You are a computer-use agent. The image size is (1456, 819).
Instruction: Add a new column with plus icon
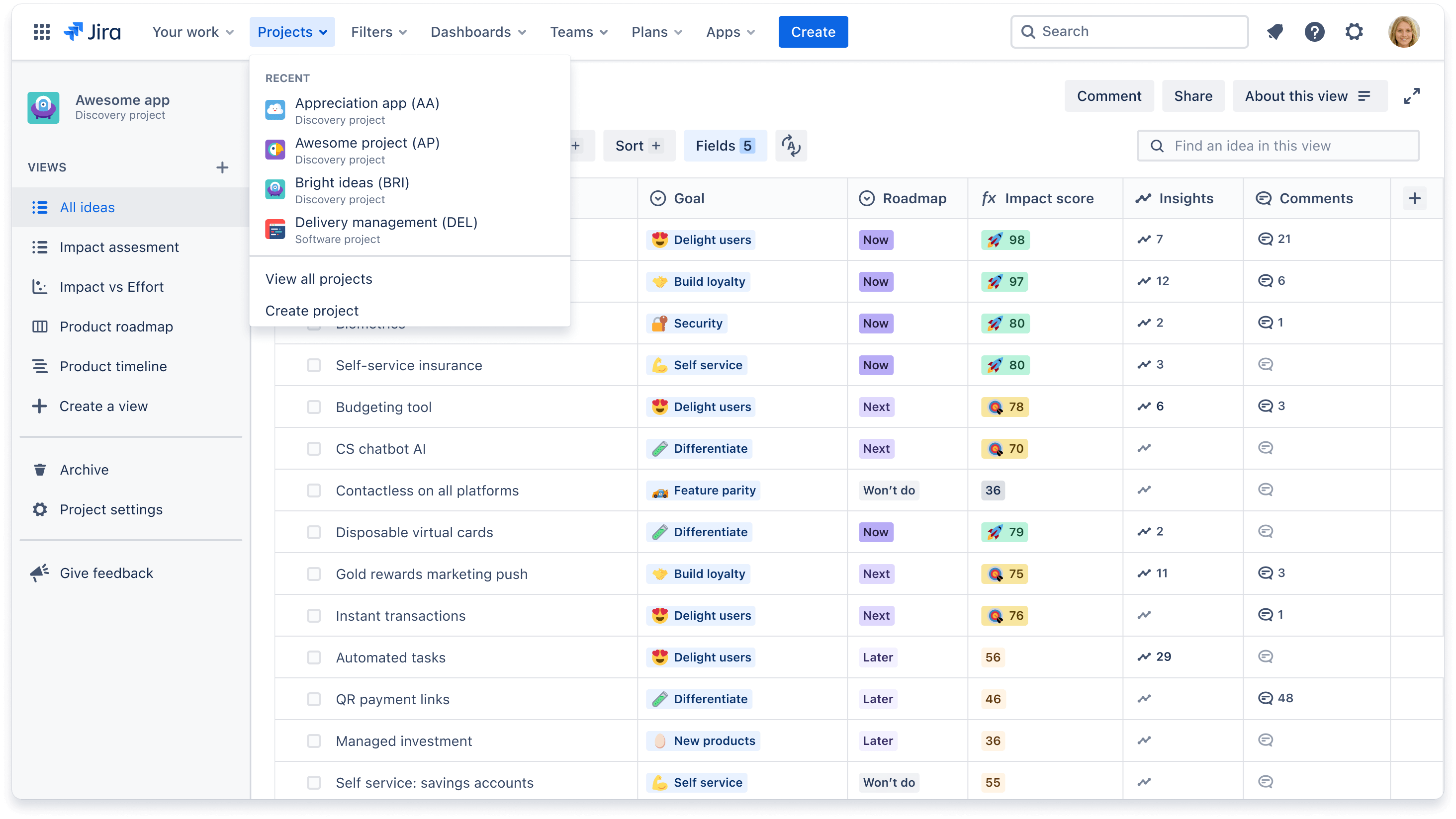(x=1415, y=198)
